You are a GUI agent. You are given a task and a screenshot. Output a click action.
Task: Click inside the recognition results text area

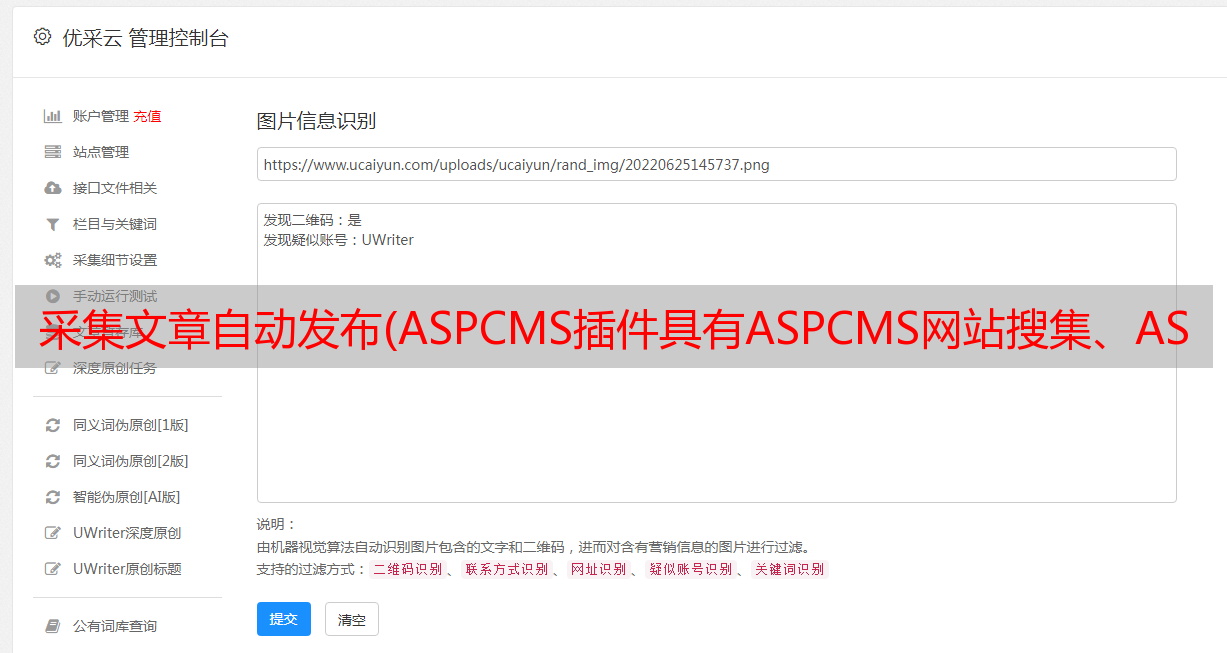[716, 352]
